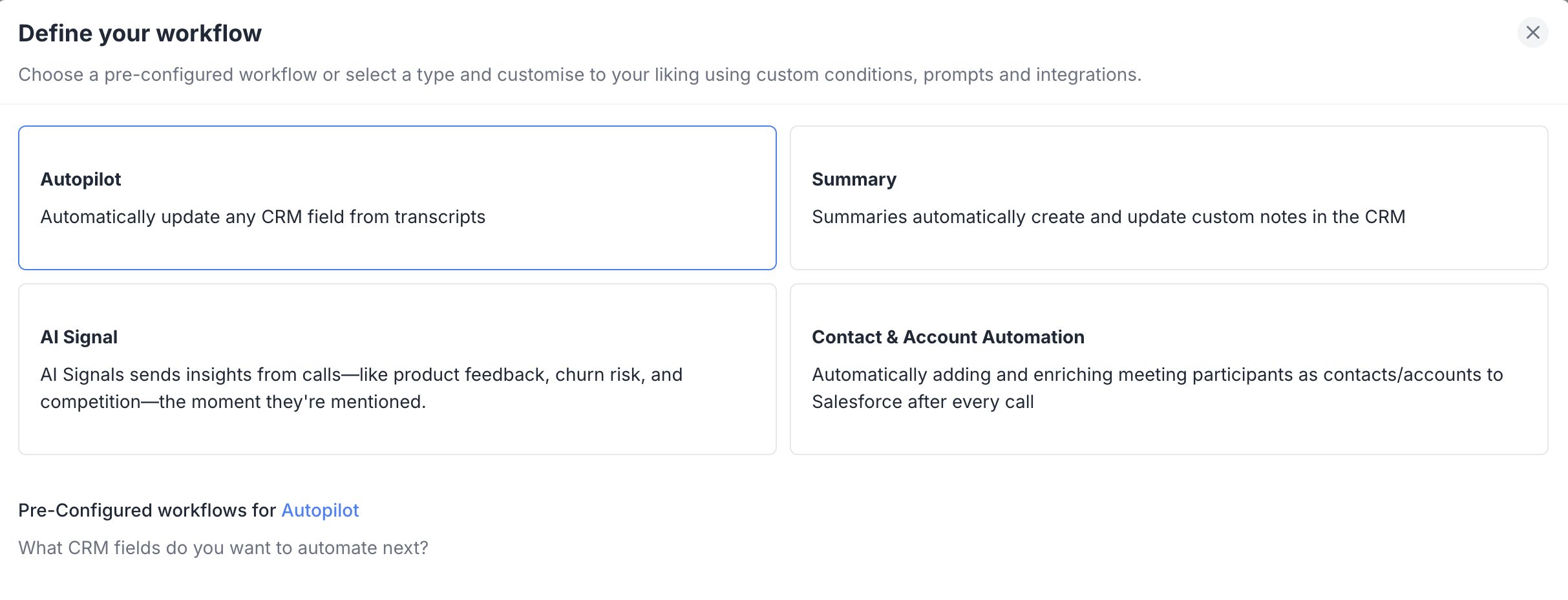Click "Salesforce after every call" line

point(922,402)
